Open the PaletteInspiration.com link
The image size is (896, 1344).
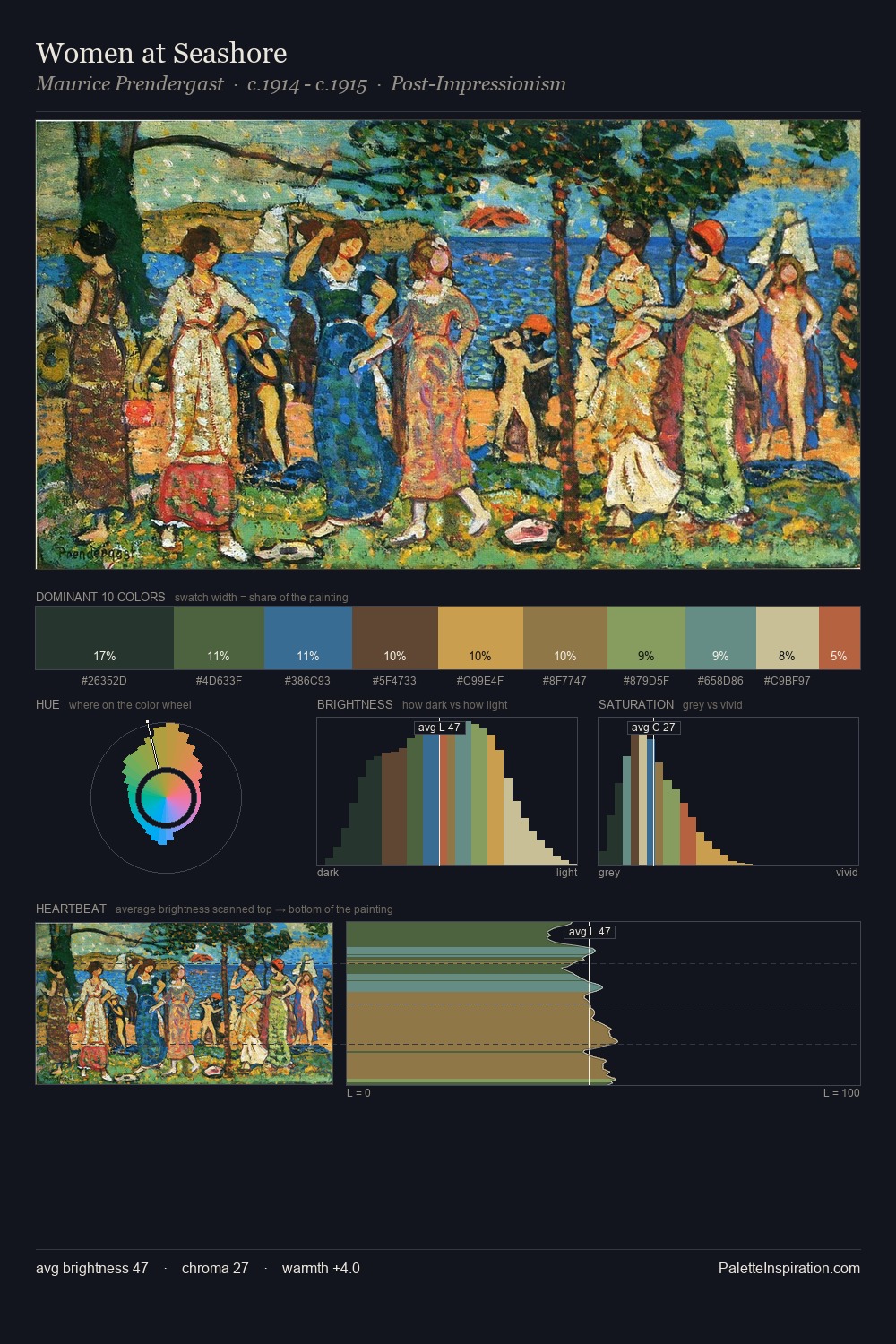(x=789, y=1268)
